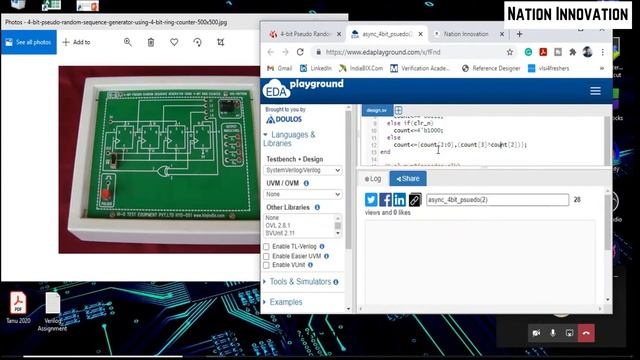640x360 pixels.
Task: Enable the Easier UVM checkbox
Action: point(267,256)
